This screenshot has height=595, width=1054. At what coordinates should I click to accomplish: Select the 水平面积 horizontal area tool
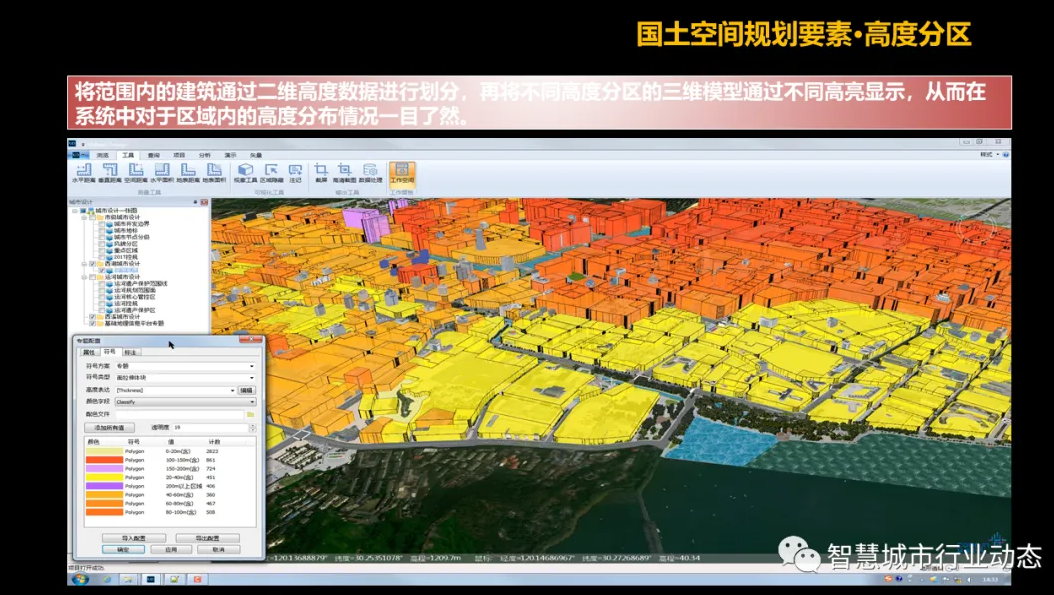coord(162,173)
